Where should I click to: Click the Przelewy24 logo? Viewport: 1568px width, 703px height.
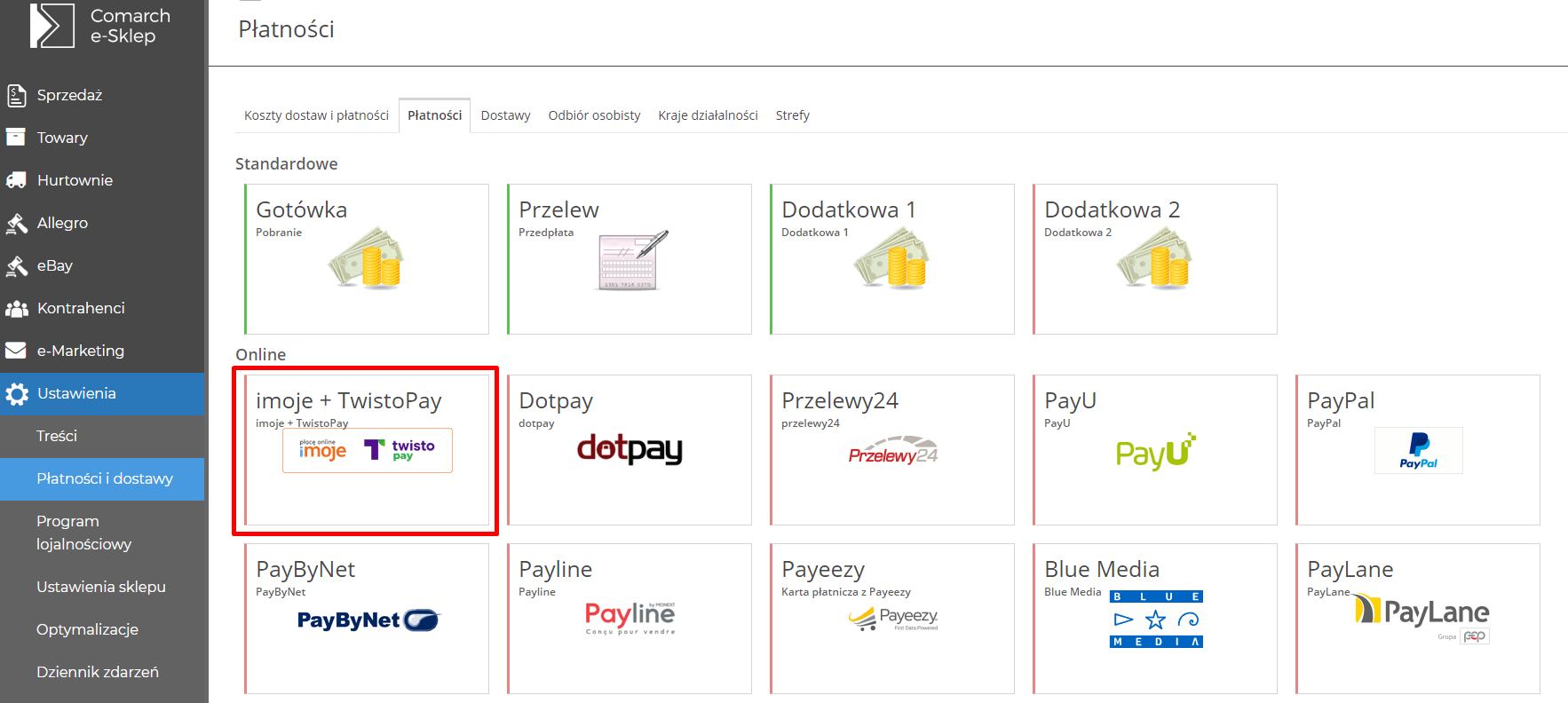[x=892, y=451]
